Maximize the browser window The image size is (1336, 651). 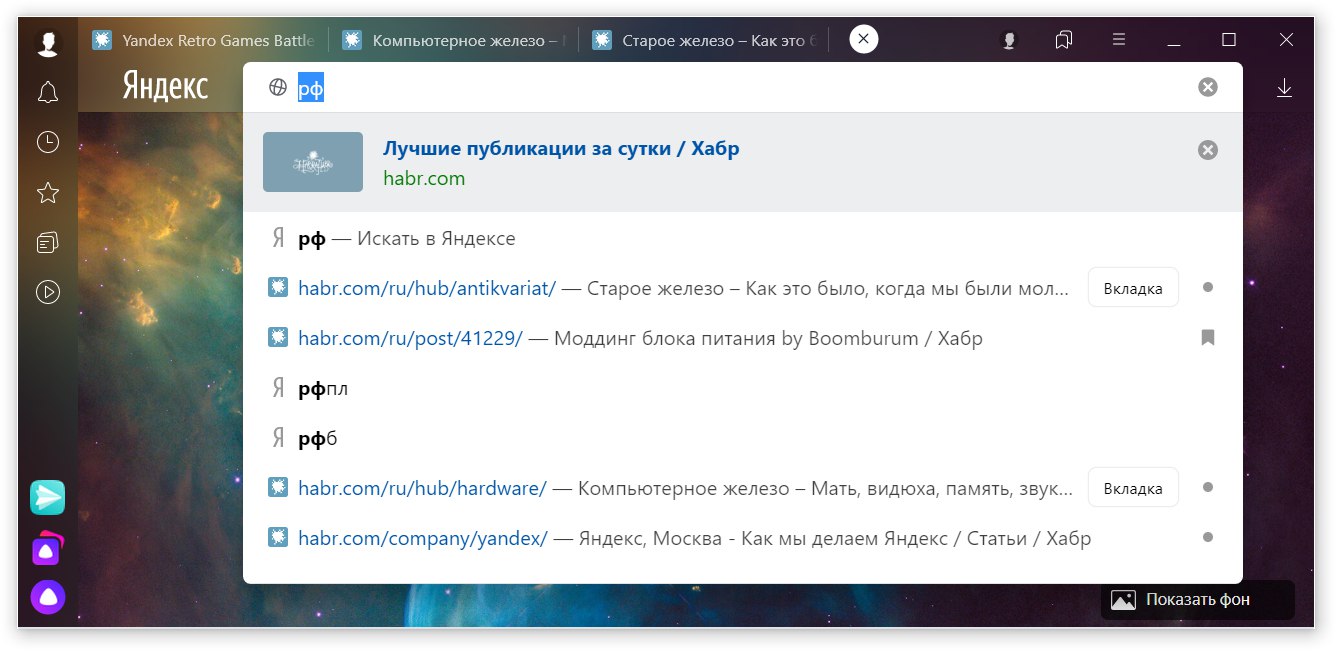pos(1229,40)
